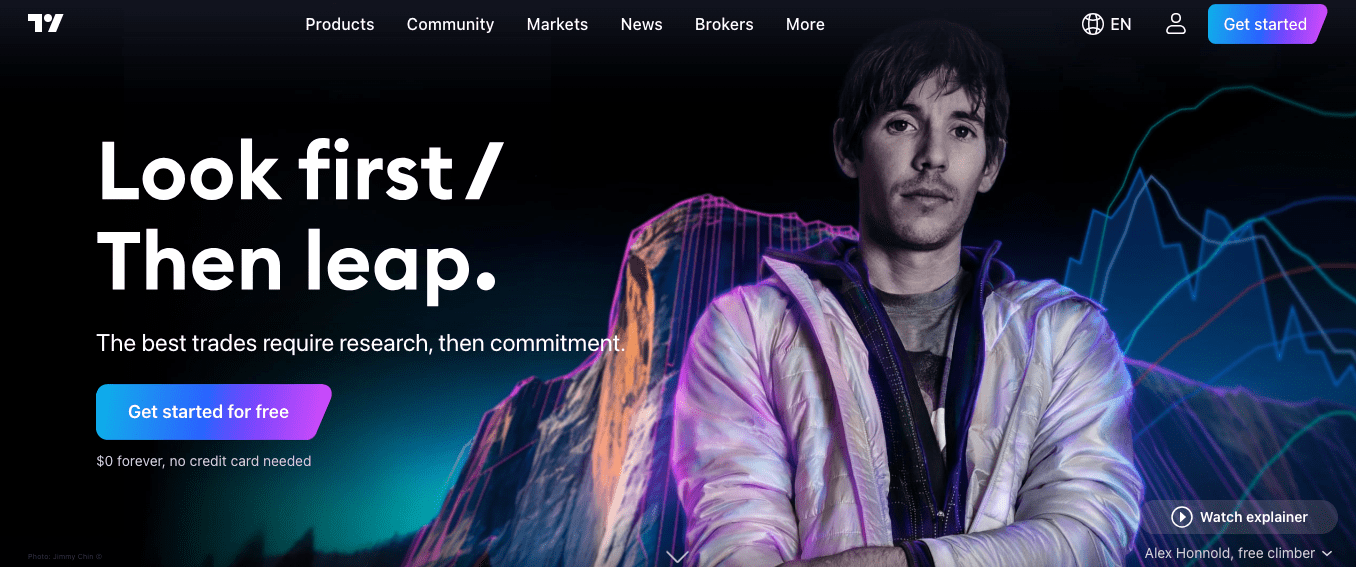Open the user profile icon menu
This screenshot has height=567, width=1356.
point(1176,24)
